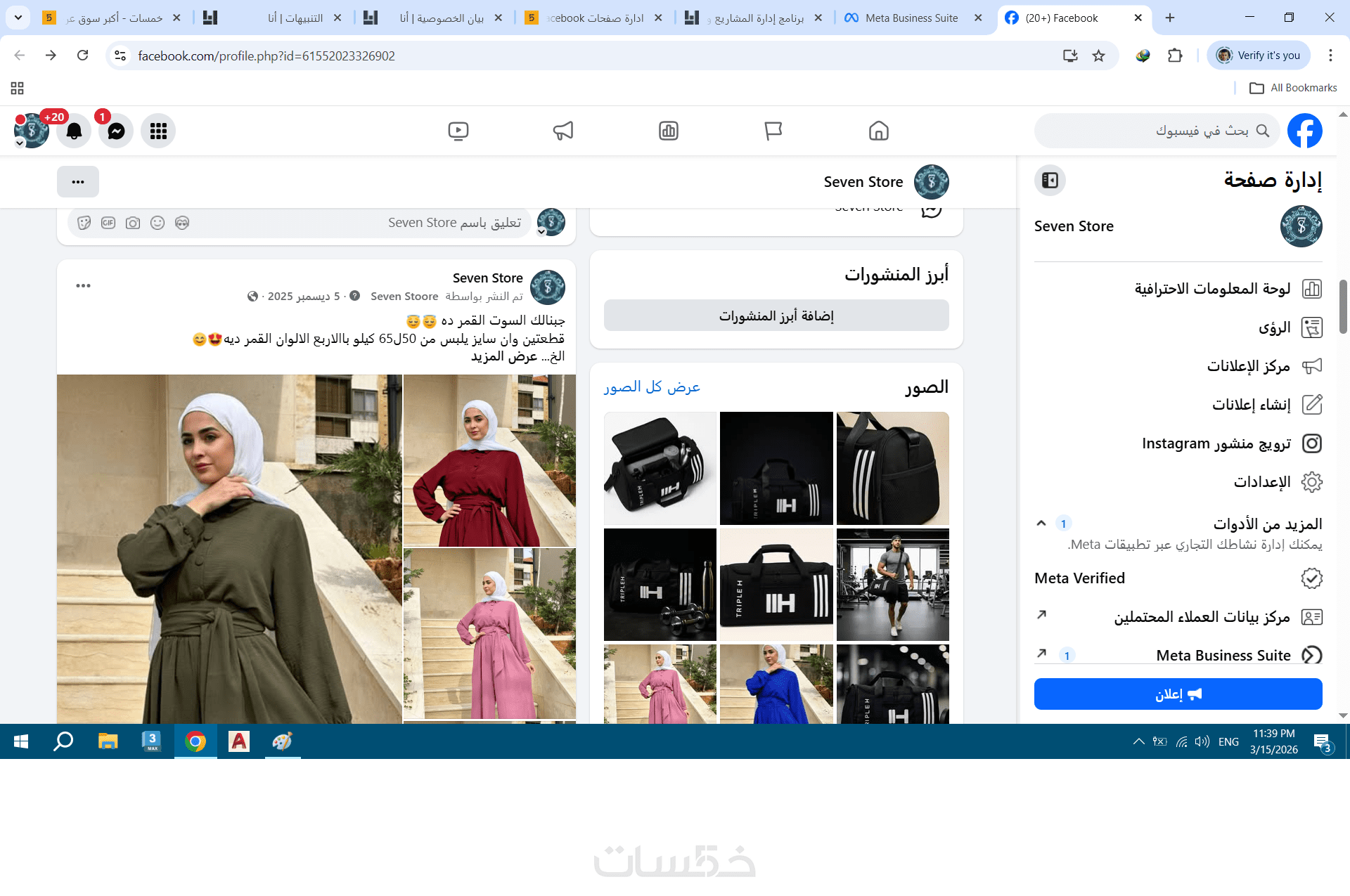
Task: Open مركز الإعلانات in sidebar
Action: pyautogui.click(x=1249, y=366)
